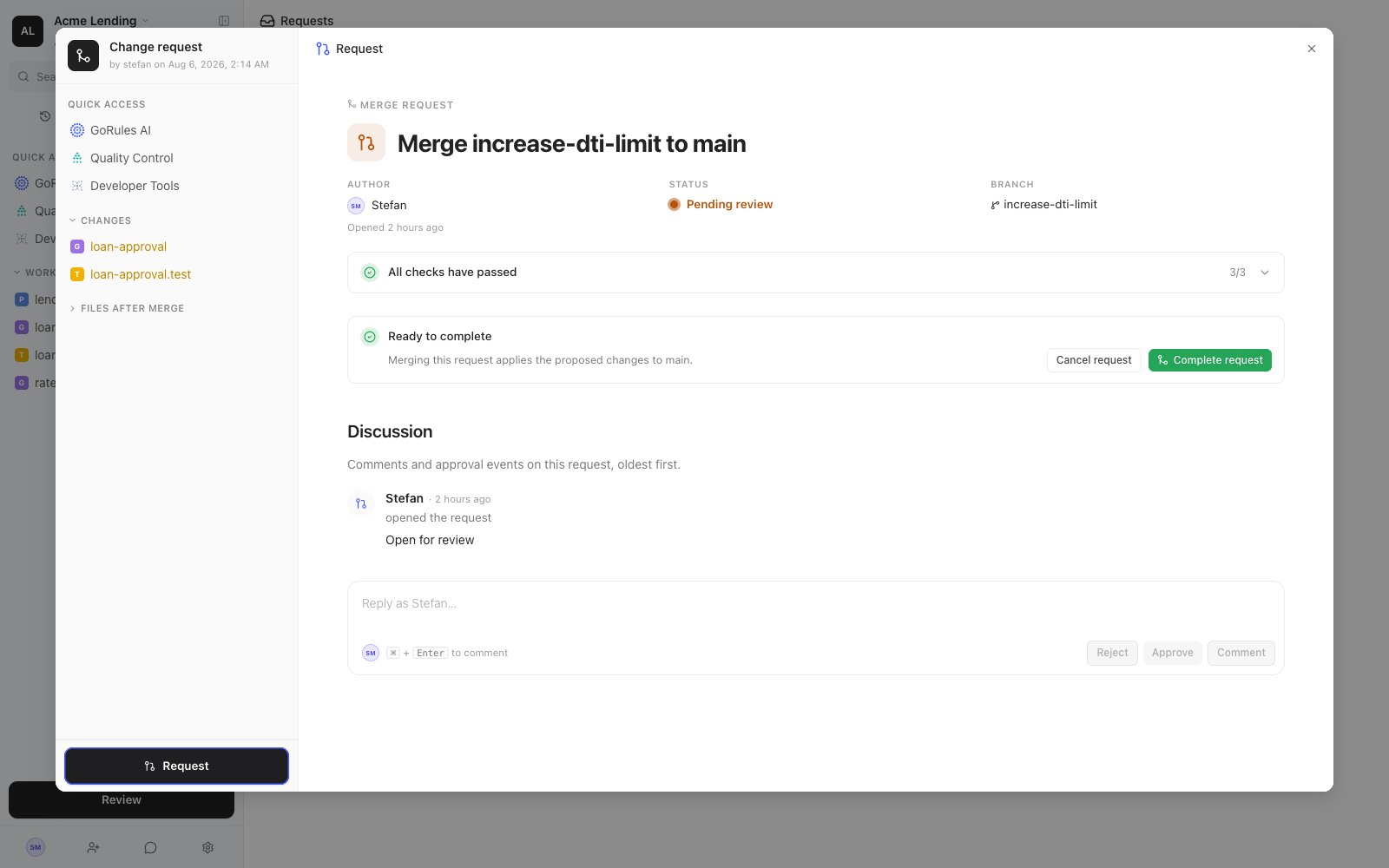Open the Acme Lending workspace dropdown
The height and width of the screenshot is (868, 1389).
point(102,21)
